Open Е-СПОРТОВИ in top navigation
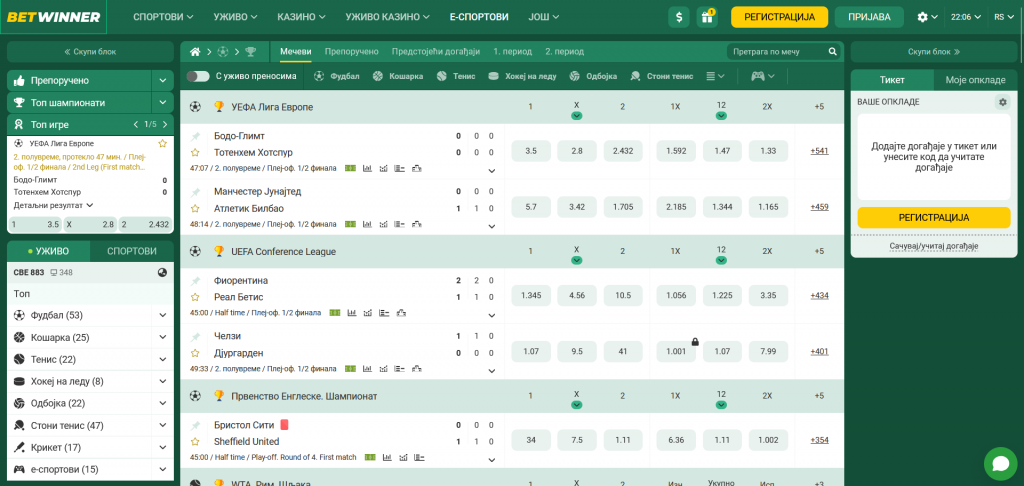Screen dimensions: 1024x486 click(479, 17)
